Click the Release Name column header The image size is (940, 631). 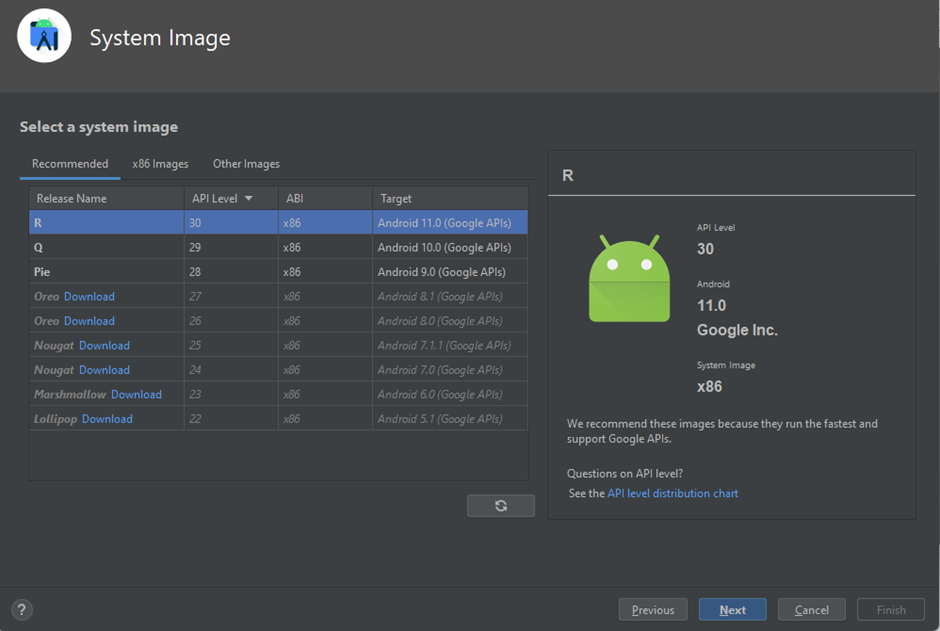coord(106,198)
